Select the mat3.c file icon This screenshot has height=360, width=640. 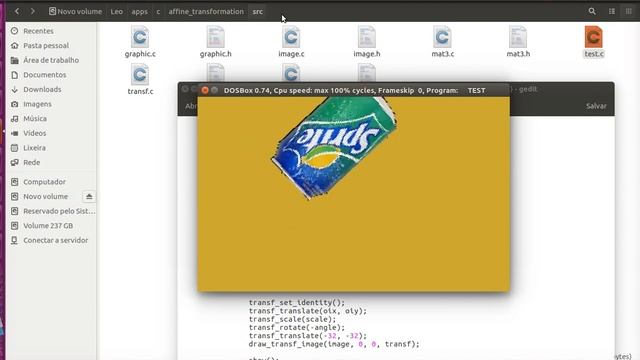pyautogui.click(x=442, y=42)
